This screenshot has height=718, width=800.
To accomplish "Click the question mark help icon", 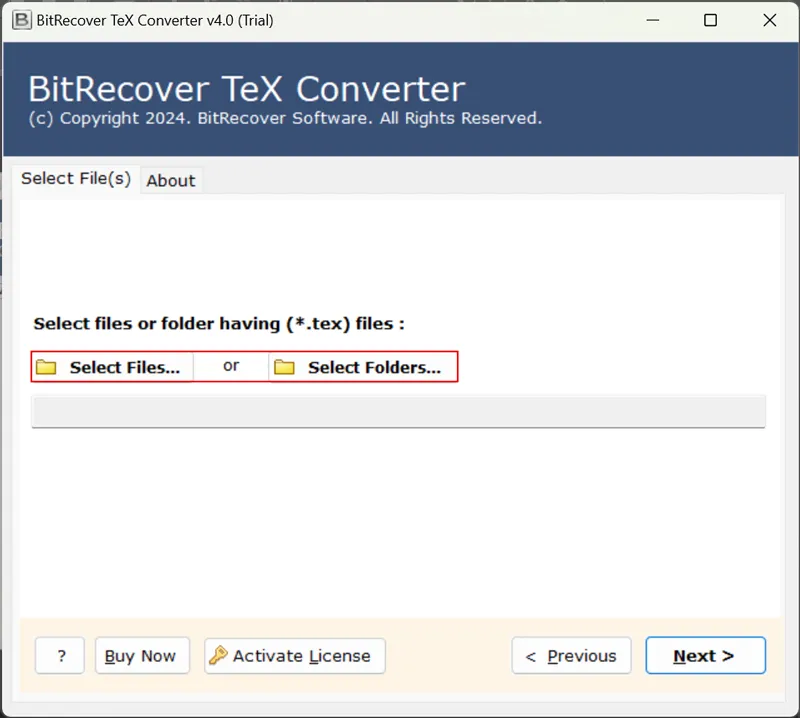I will [x=59, y=655].
